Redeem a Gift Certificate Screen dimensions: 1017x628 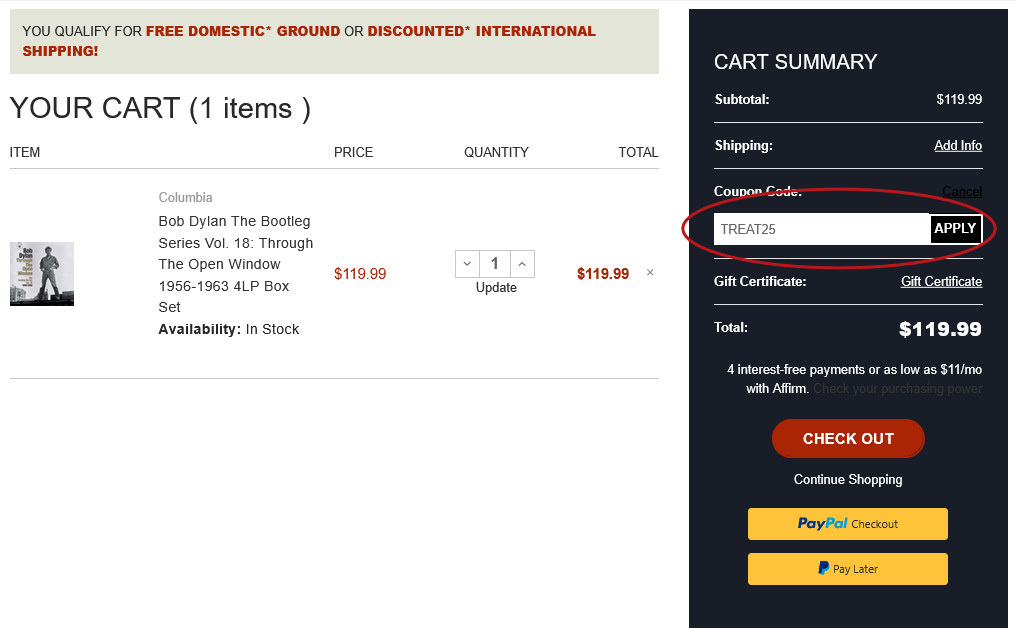point(941,281)
